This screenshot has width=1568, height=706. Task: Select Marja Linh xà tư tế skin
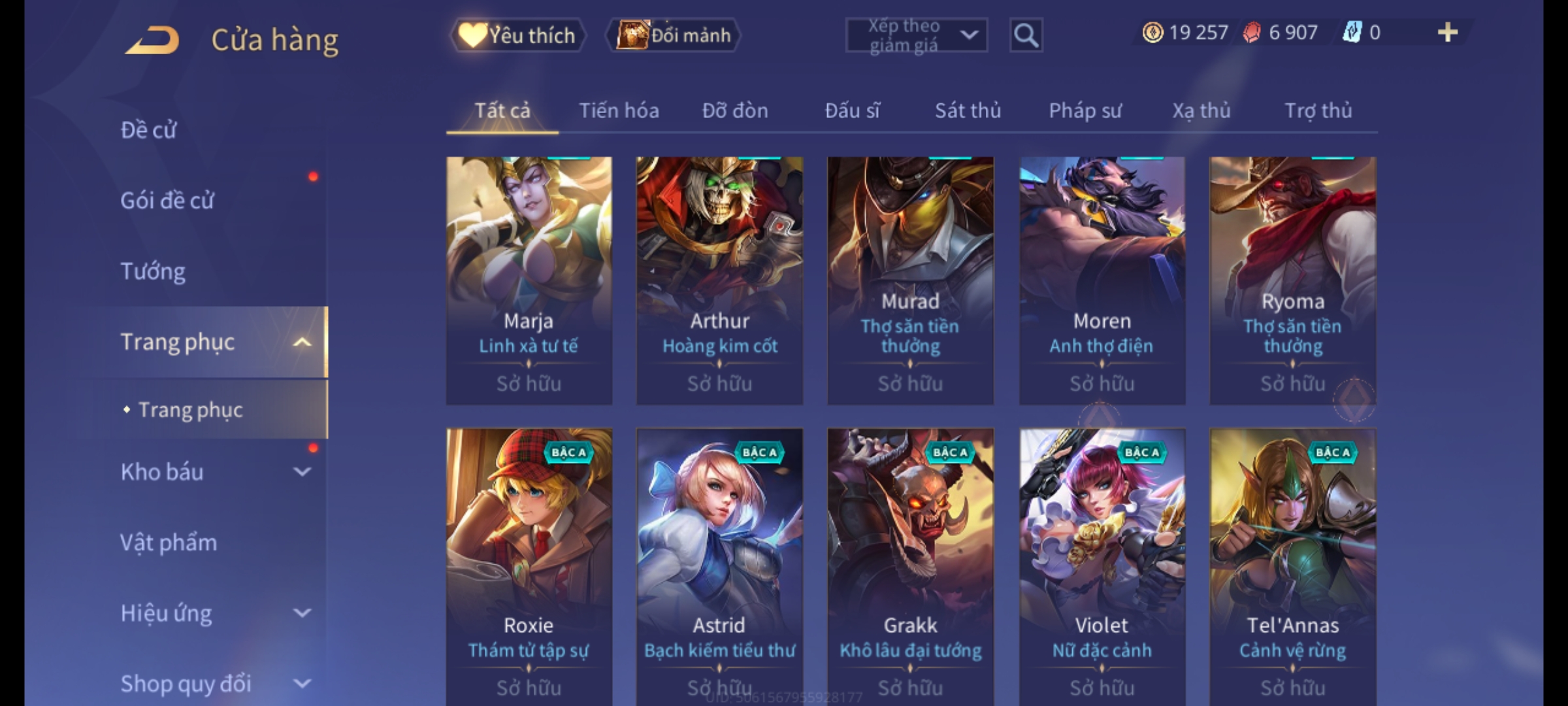tap(529, 280)
